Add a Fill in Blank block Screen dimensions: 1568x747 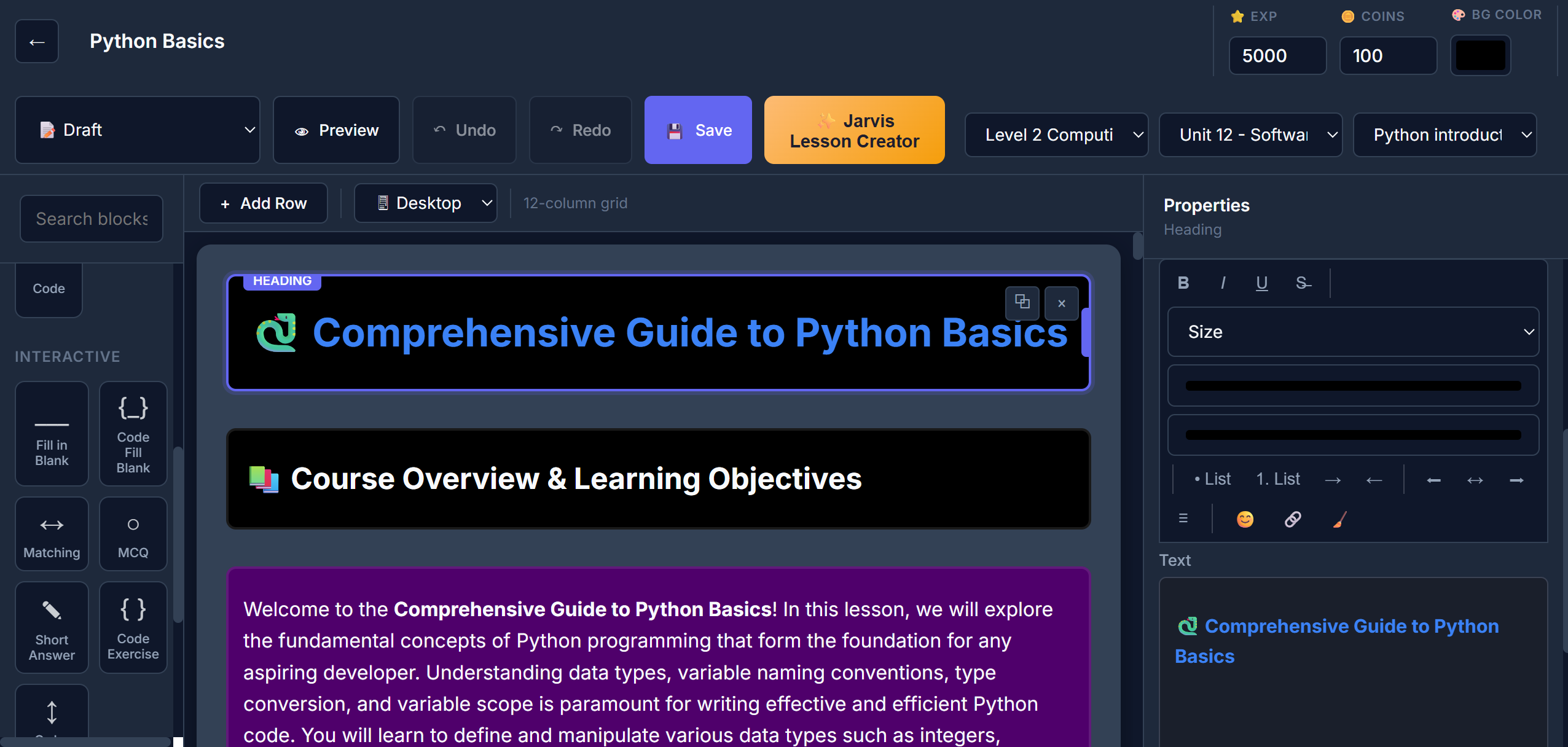point(52,434)
